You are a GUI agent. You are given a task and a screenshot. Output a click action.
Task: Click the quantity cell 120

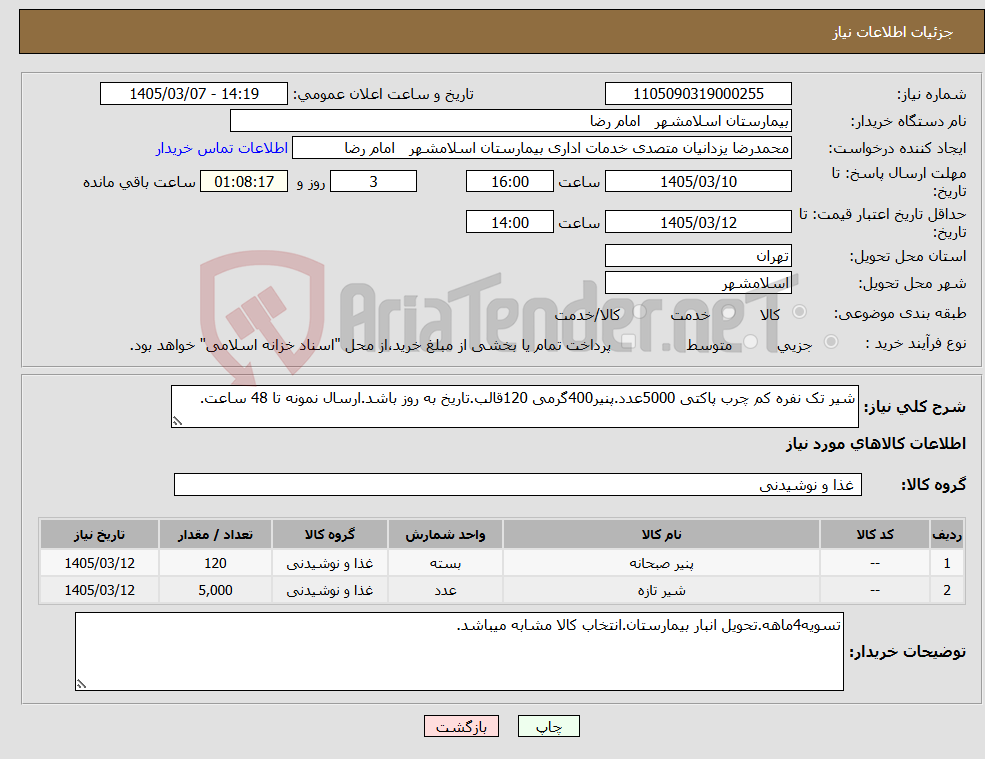coord(215,563)
